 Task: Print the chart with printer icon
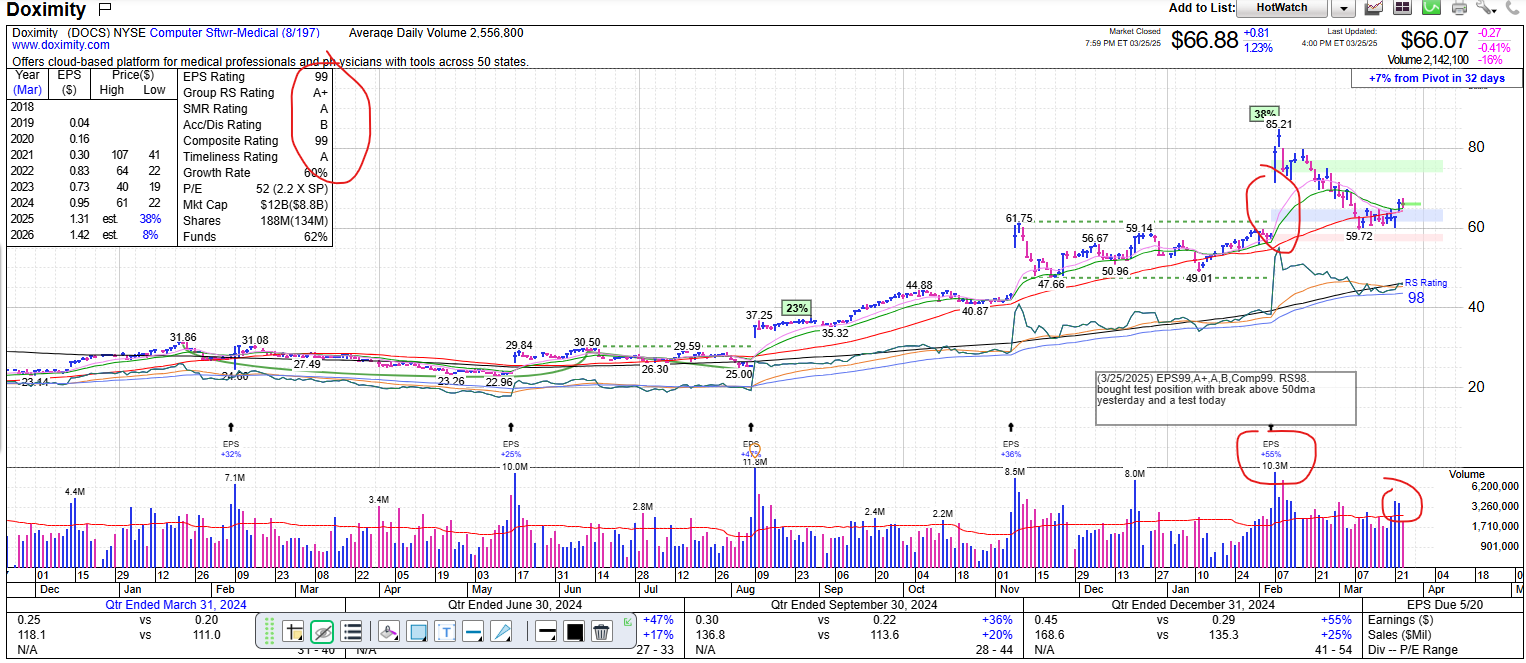coord(1460,8)
